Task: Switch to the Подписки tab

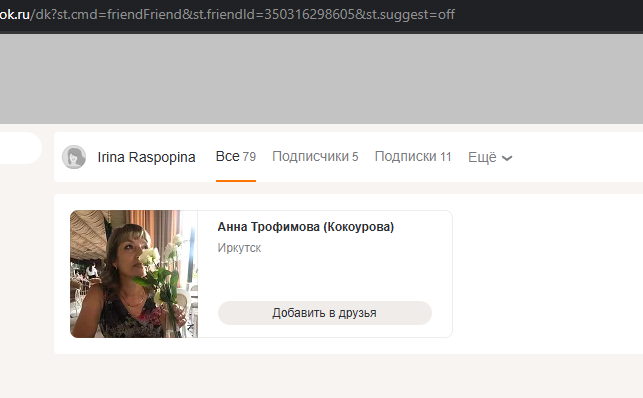Action: coord(413,157)
